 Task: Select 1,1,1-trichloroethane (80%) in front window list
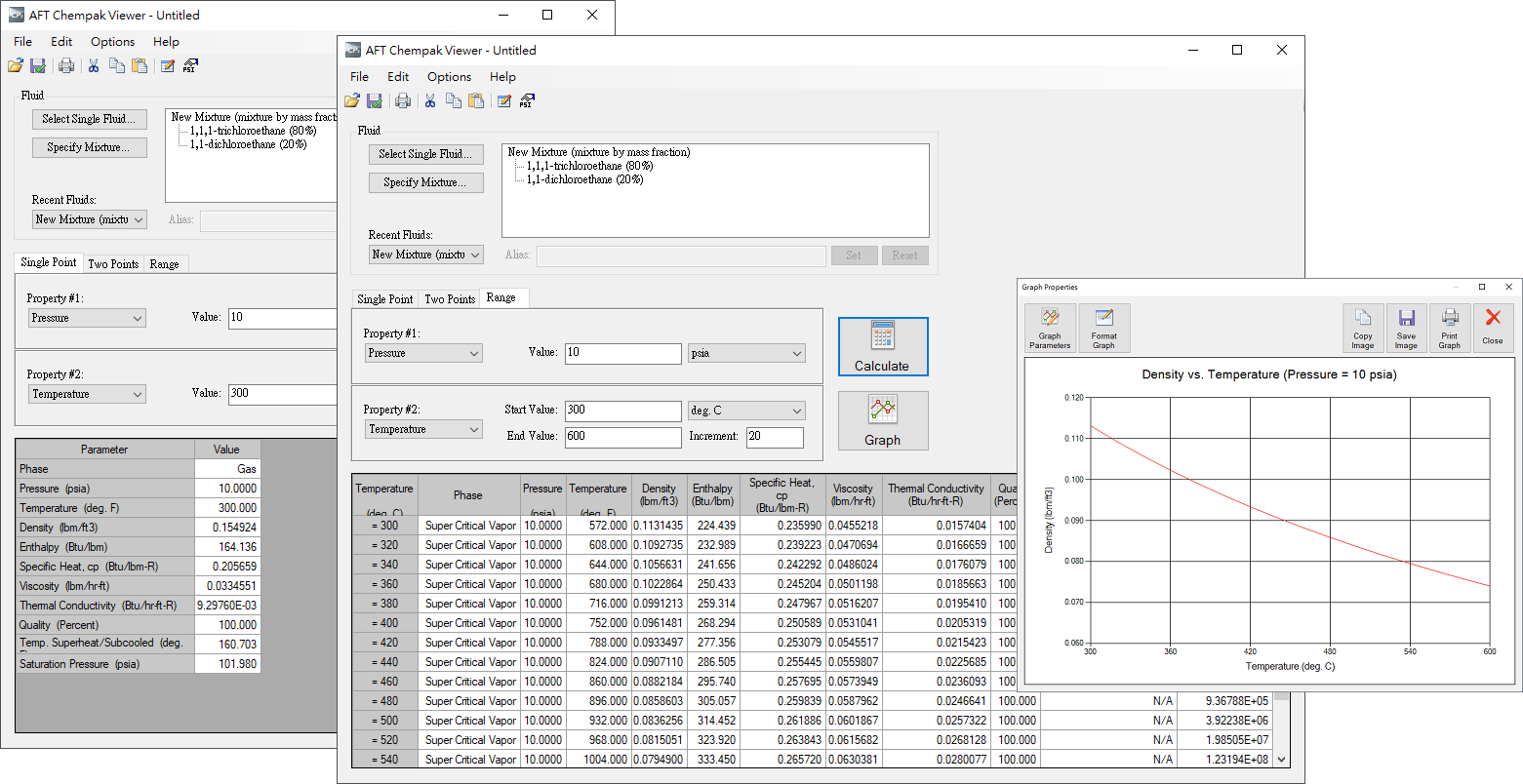tap(587, 166)
